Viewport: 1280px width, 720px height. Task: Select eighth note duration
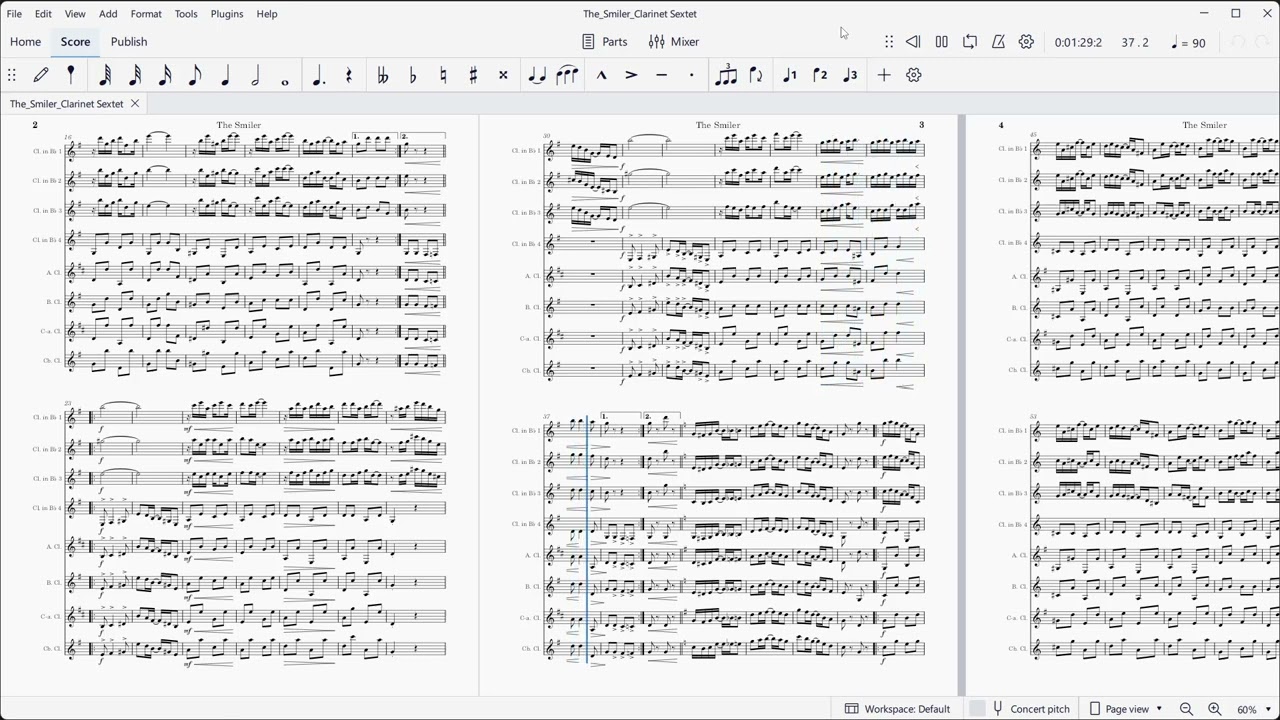click(195, 75)
